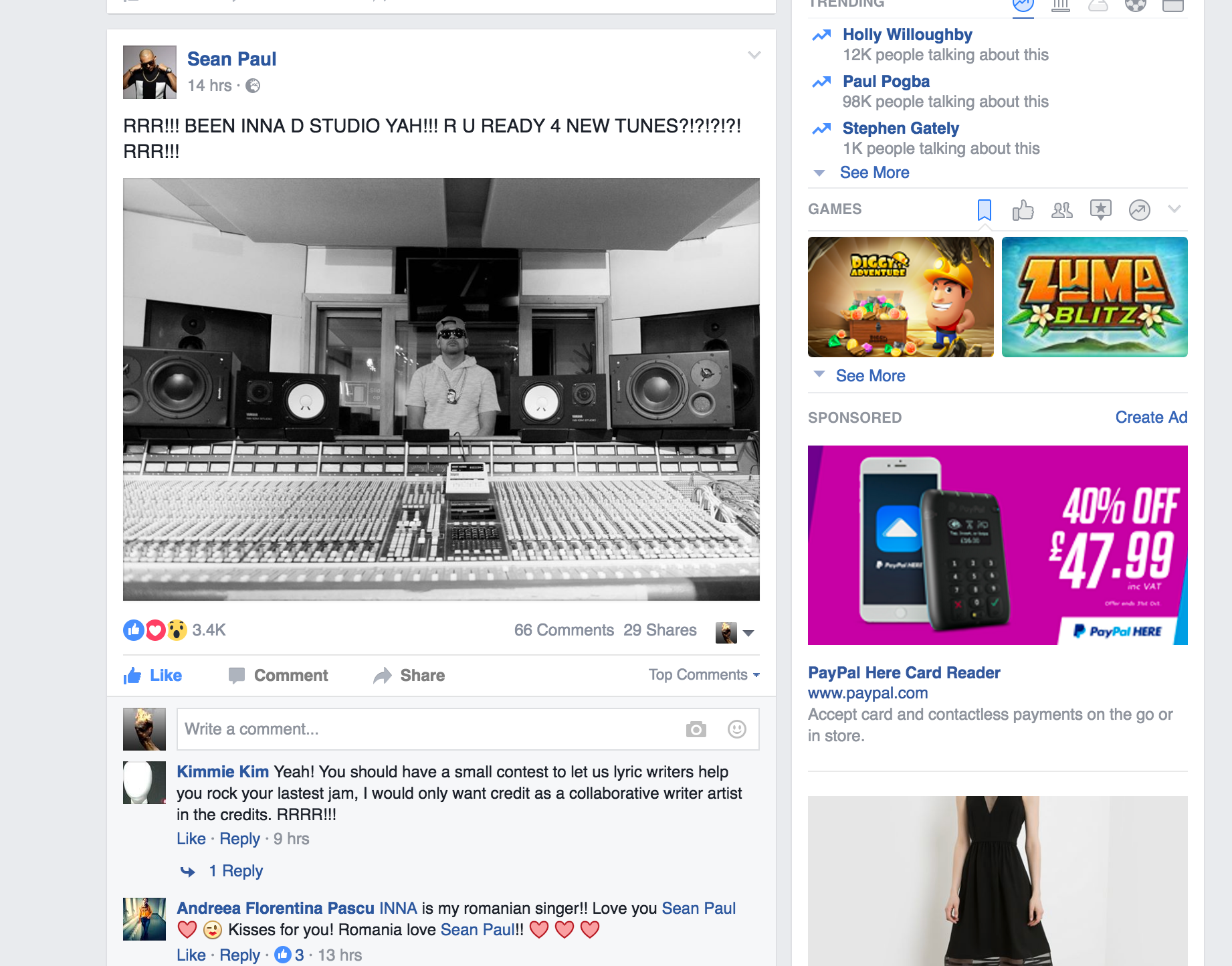
Task: Expand See More under Trending topics
Action: [874, 173]
